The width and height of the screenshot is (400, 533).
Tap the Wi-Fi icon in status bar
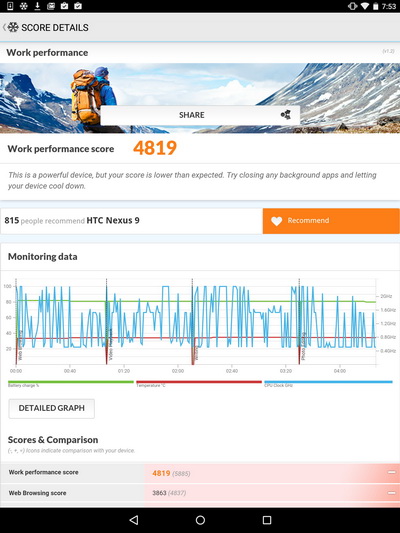tap(365, 6)
